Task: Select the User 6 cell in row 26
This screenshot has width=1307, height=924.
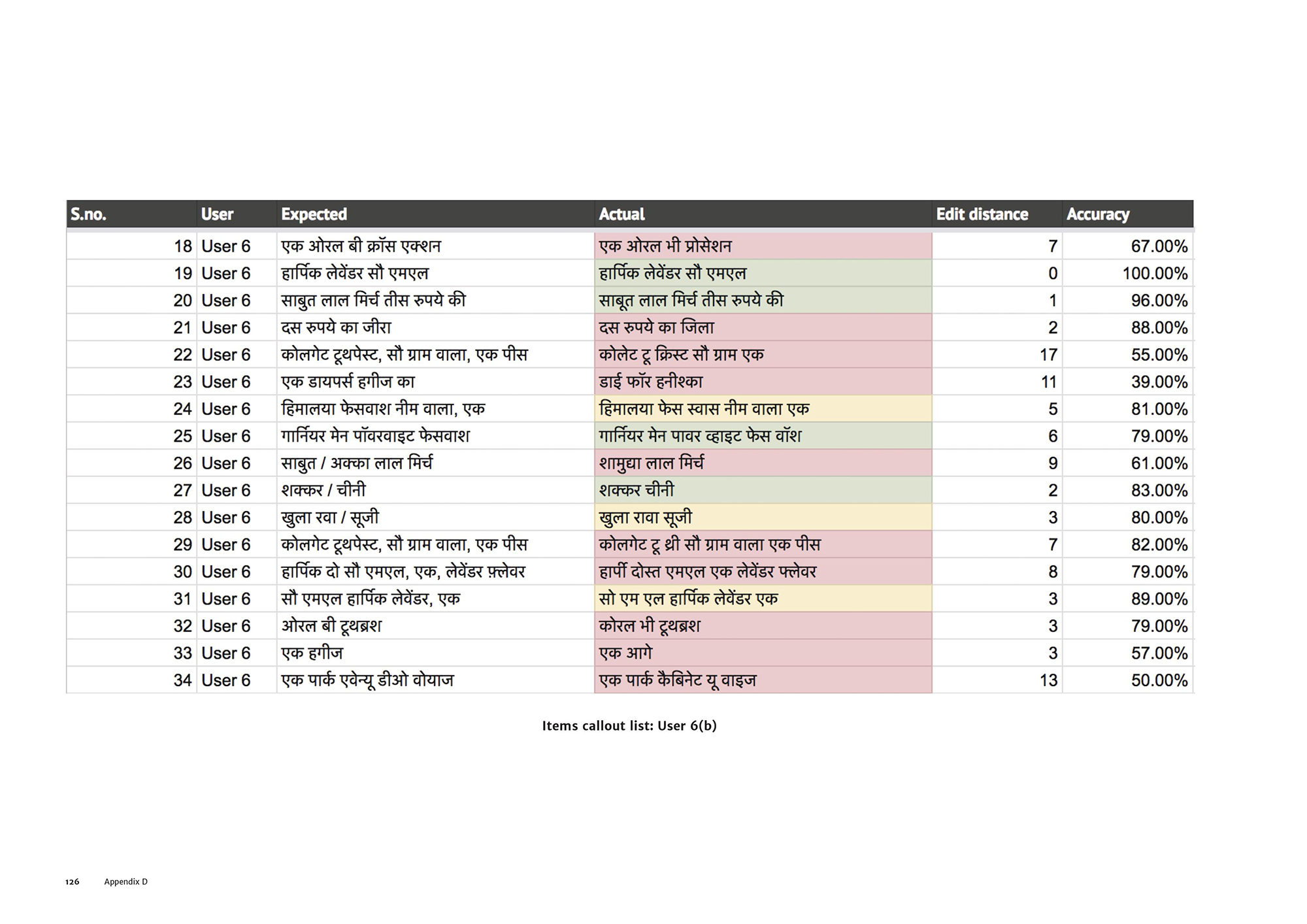Action: [226, 463]
